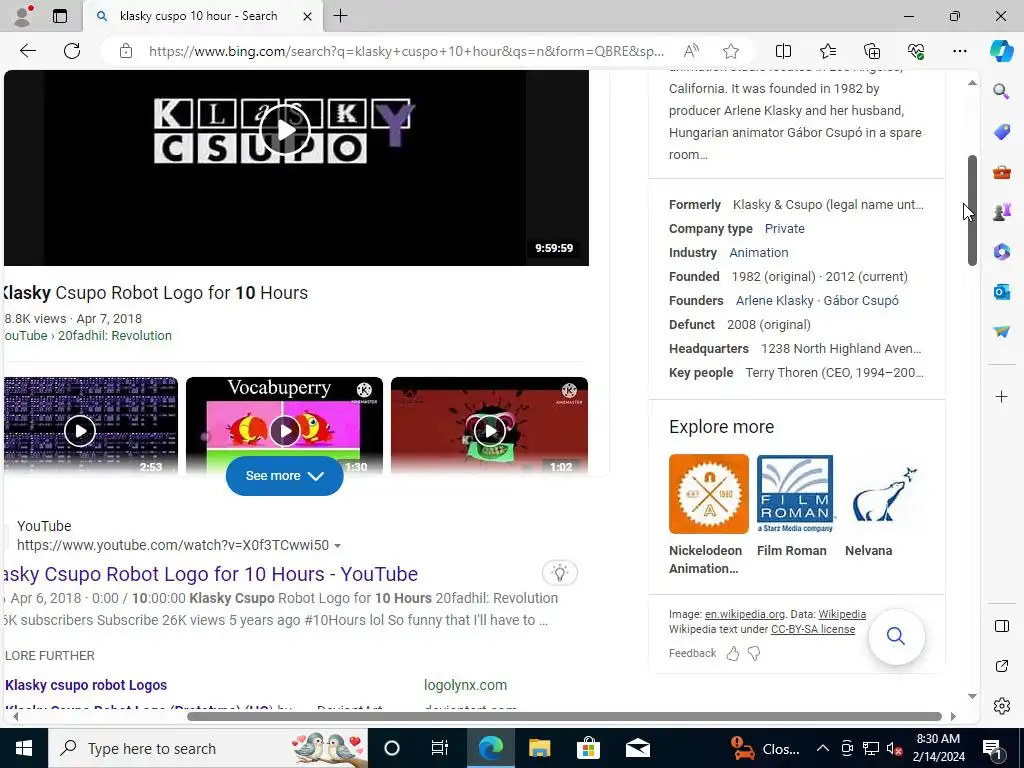Click Arlene Klasky founder link
This screenshot has height=768, width=1024.
[x=775, y=300]
